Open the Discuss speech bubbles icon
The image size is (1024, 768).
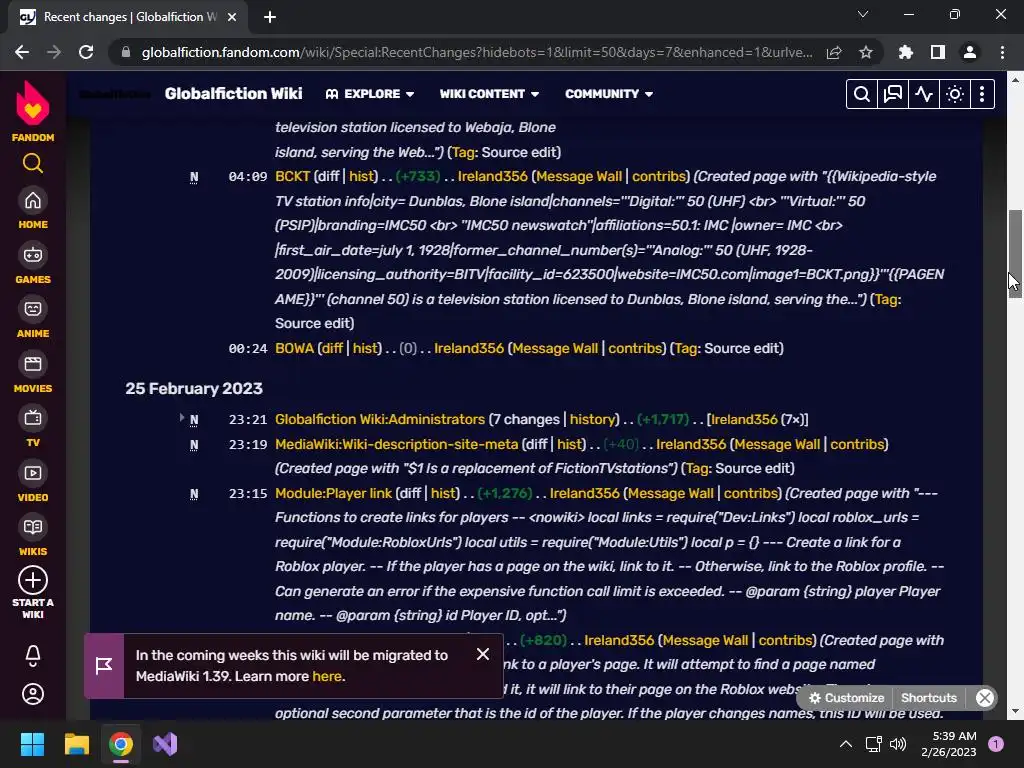pos(892,94)
